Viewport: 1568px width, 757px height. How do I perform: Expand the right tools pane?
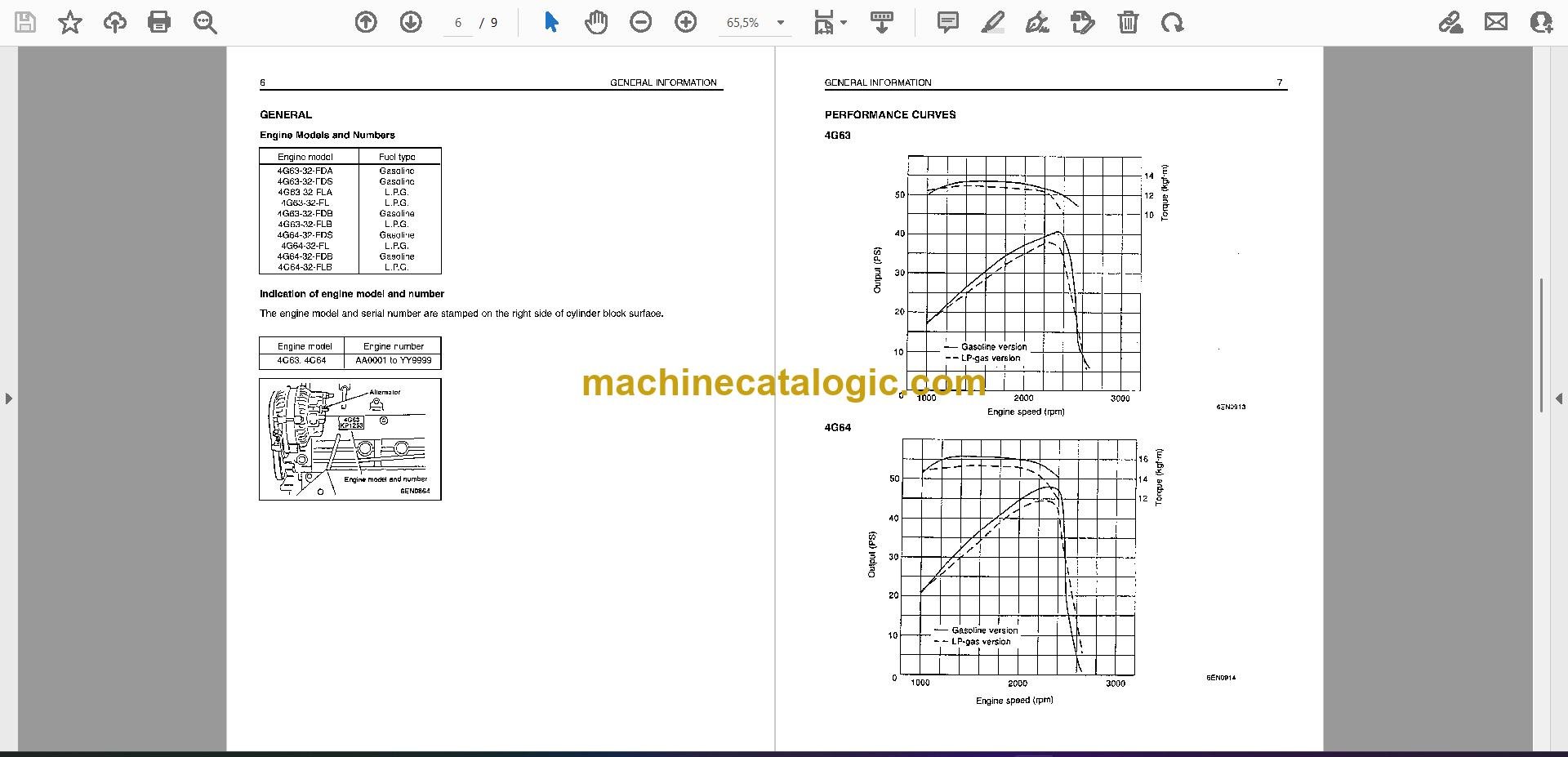coord(1559,399)
